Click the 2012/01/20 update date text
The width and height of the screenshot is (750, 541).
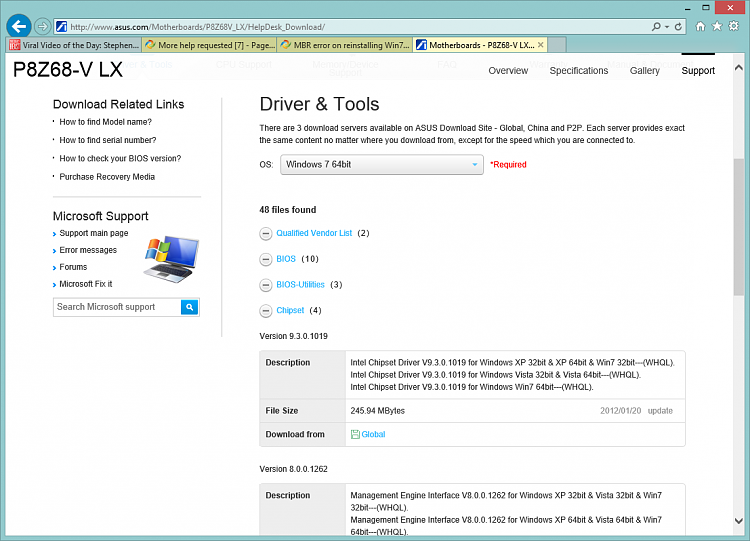[x=636, y=411]
